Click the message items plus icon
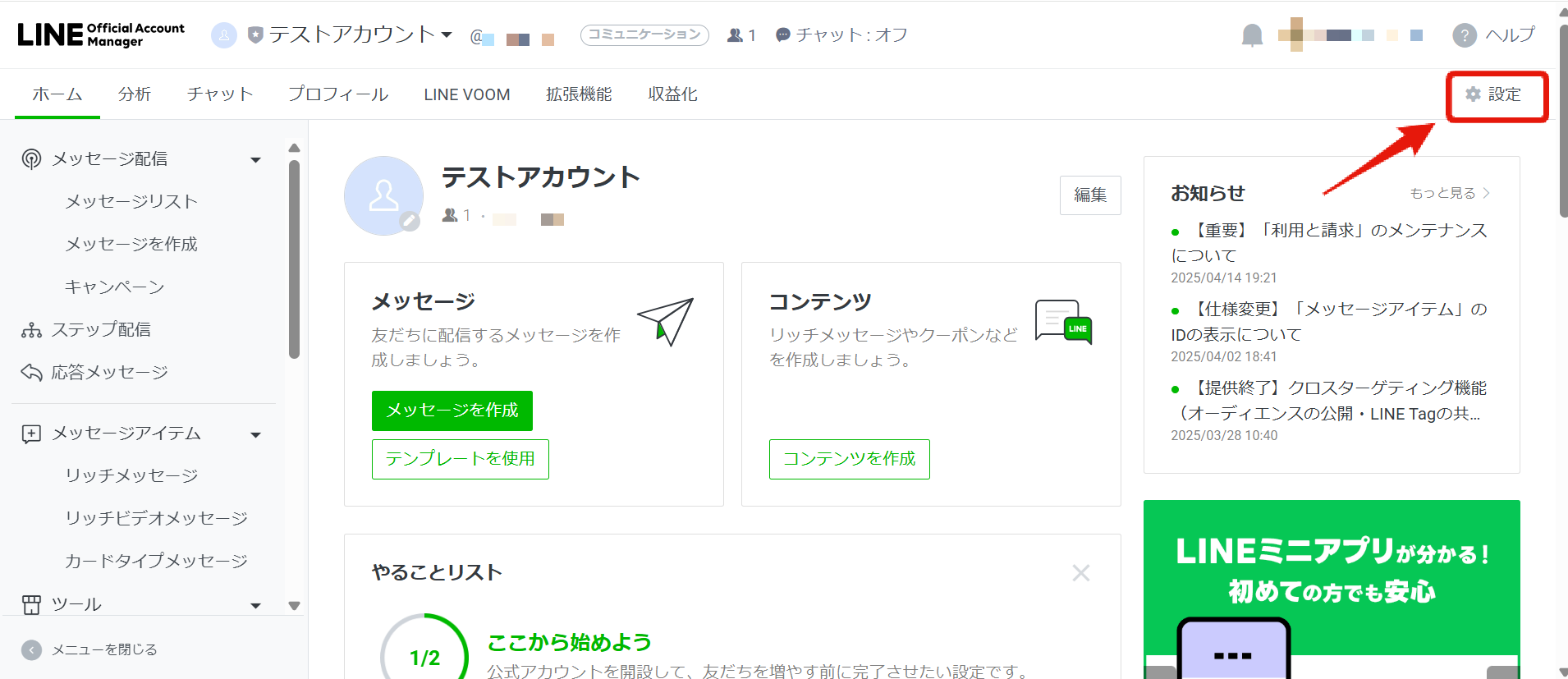Viewport: 1568px width, 679px height. (31, 434)
